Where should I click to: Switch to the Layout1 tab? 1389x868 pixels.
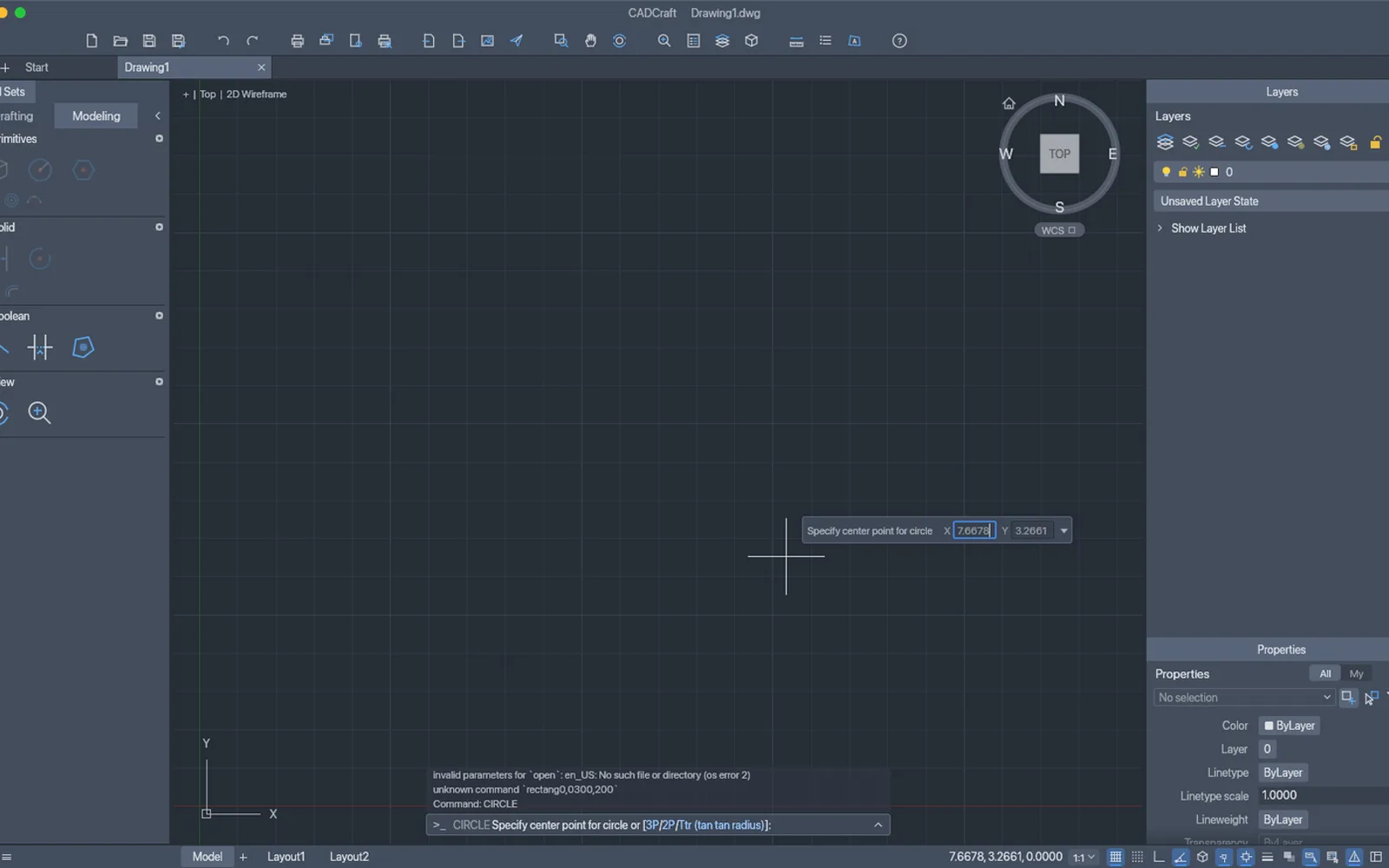click(x=286, y=857)
